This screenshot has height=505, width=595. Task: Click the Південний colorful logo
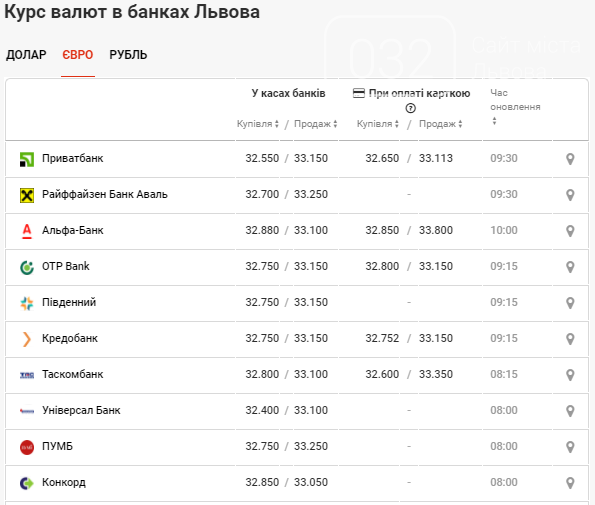(27, 303)
